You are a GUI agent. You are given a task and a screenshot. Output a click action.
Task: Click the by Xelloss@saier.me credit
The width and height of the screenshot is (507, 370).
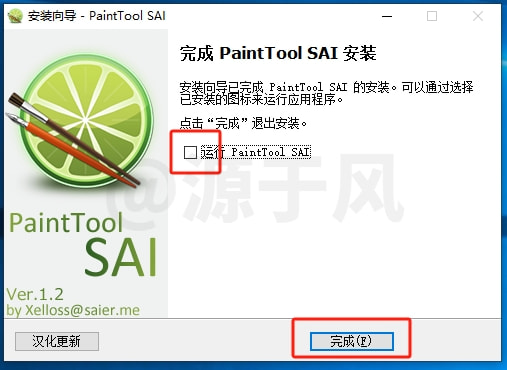(73, 310)
